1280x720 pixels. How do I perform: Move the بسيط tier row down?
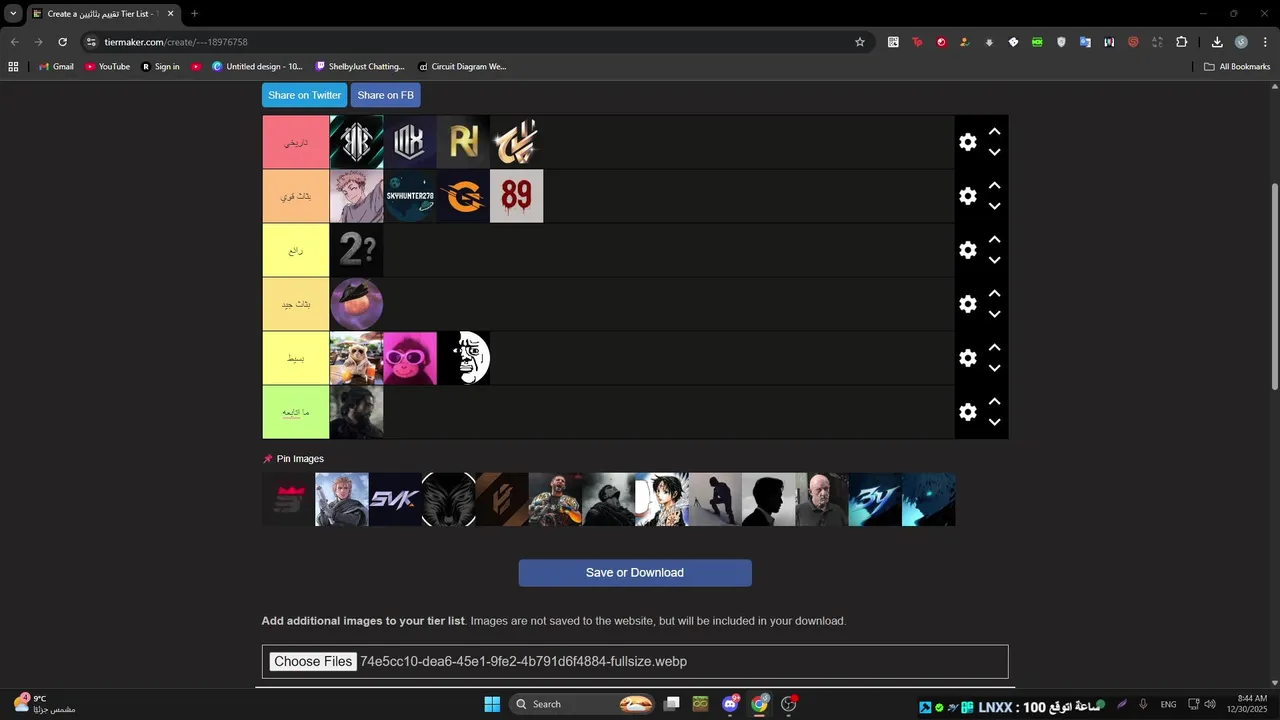tap(994, 369)
